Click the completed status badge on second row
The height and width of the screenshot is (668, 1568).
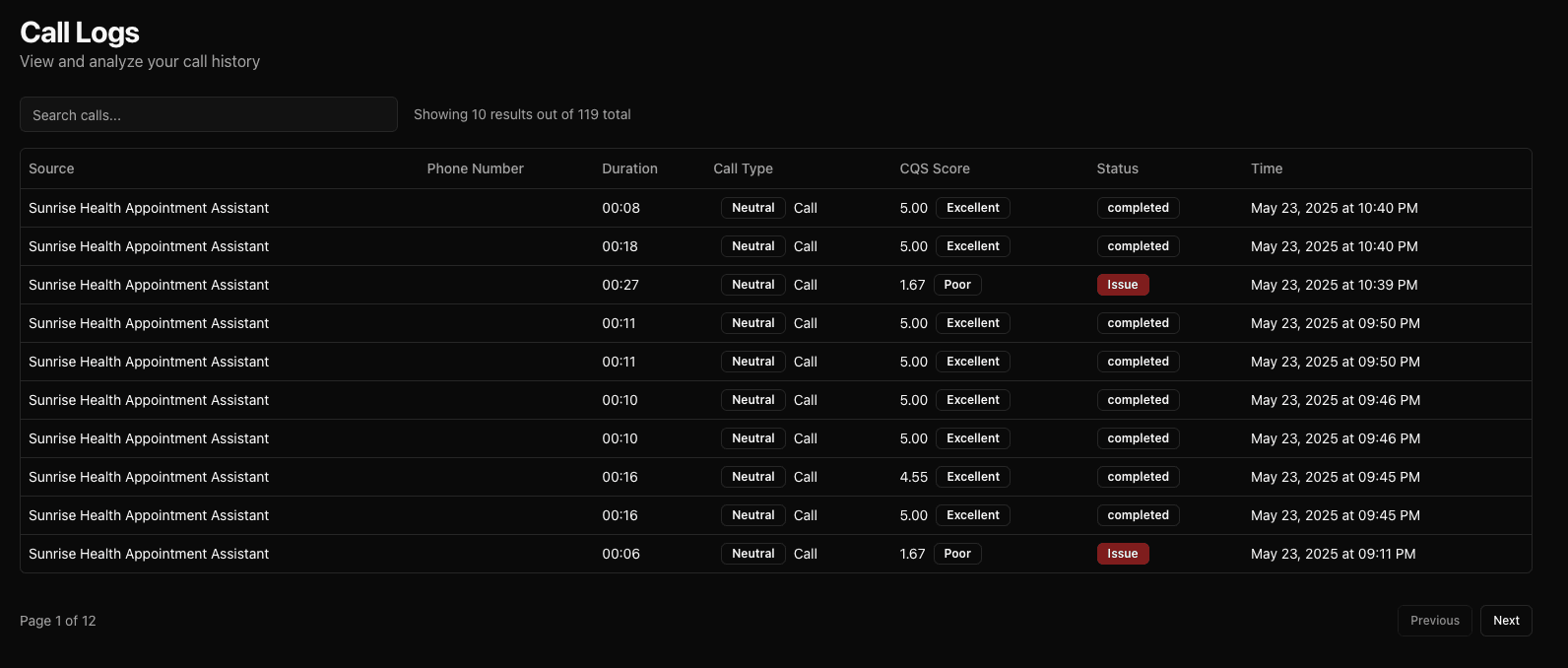pyautogui.click(x=1138, y=245)
